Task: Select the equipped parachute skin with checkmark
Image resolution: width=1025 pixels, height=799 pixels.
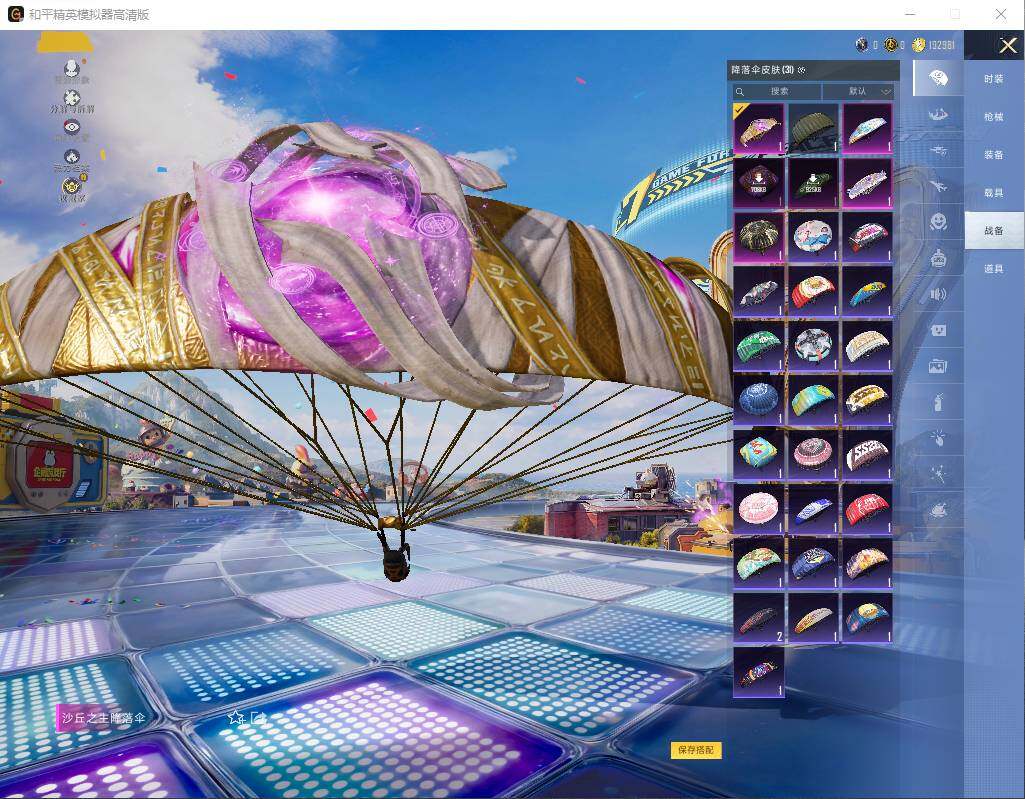Action: (x=759, y=128)
